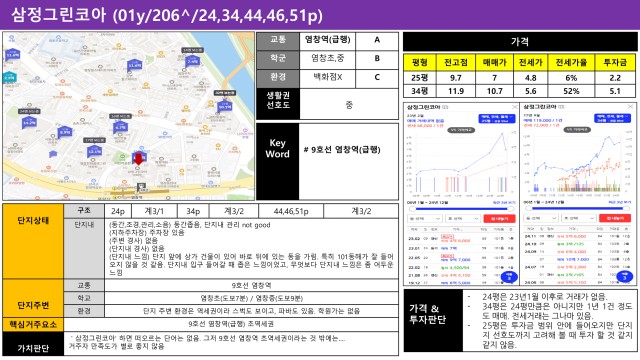This screenshot has height=360, width=640.
Task: Click the 6.7억 marker in the map center
Action: click(120, 127)
